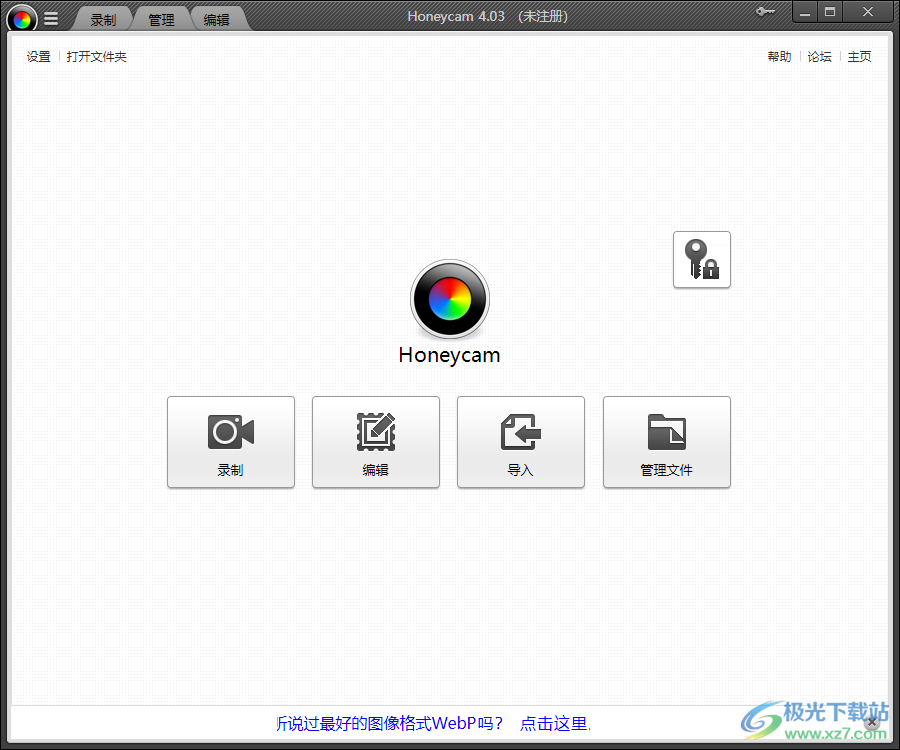Screen dimensions: 900x750
Task: Click the 导入 import button
Action: [521, 442]
